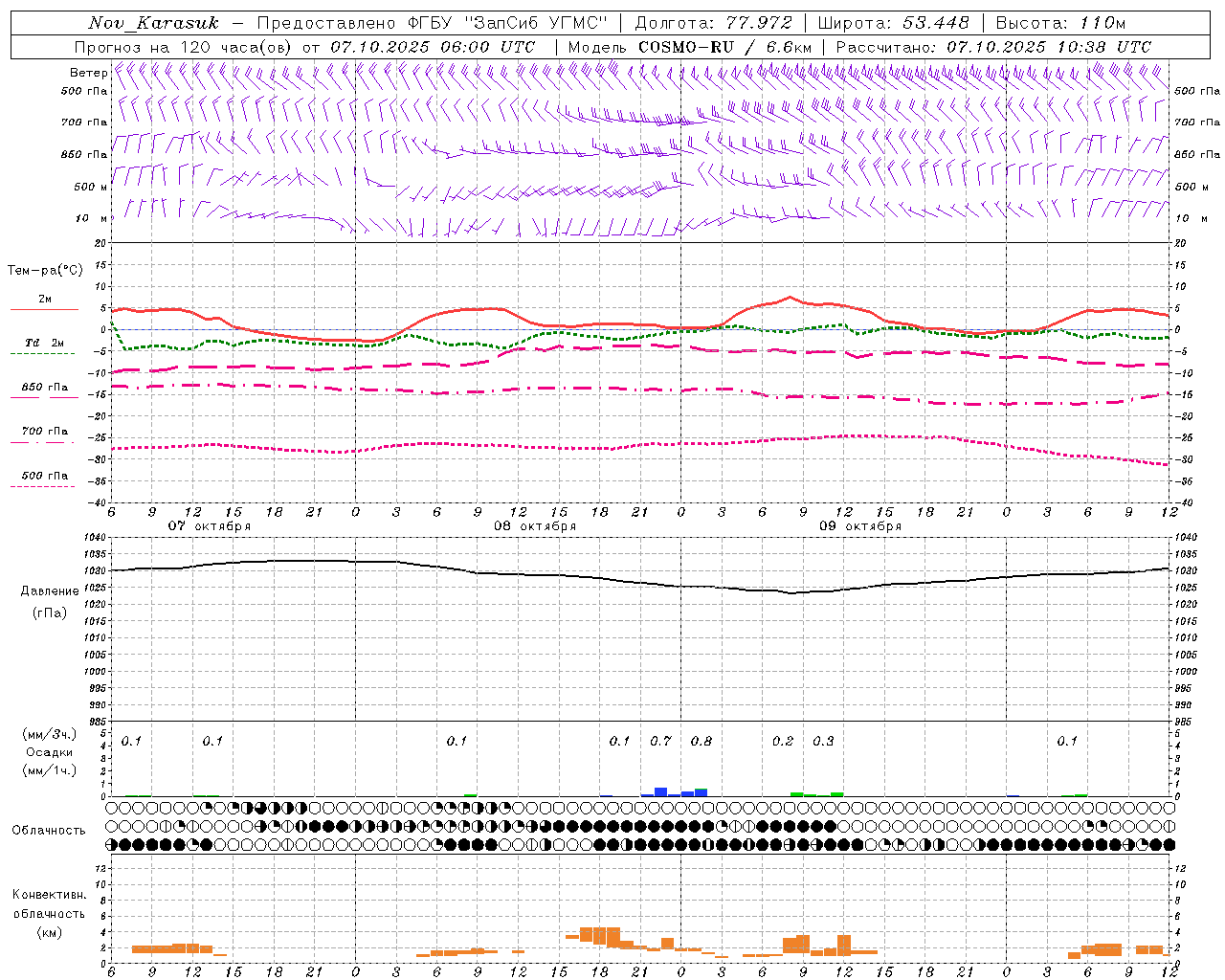Viewport: 1225px width, 980px height.
Task: Click '700 гПа' temperature legend entry
Action: 45,432
